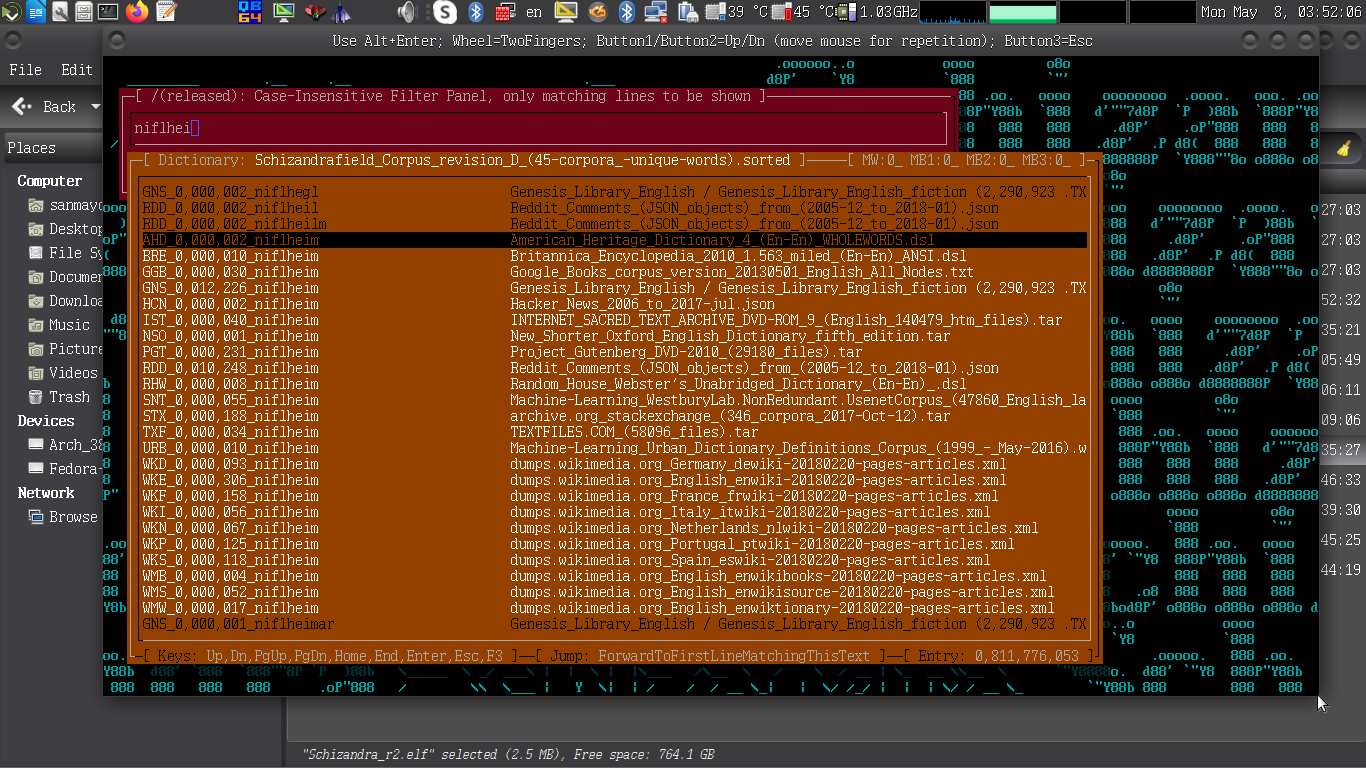Click the Bluetooth icon beside the network icon
The image size is (1366, 768).
(627, 12)
